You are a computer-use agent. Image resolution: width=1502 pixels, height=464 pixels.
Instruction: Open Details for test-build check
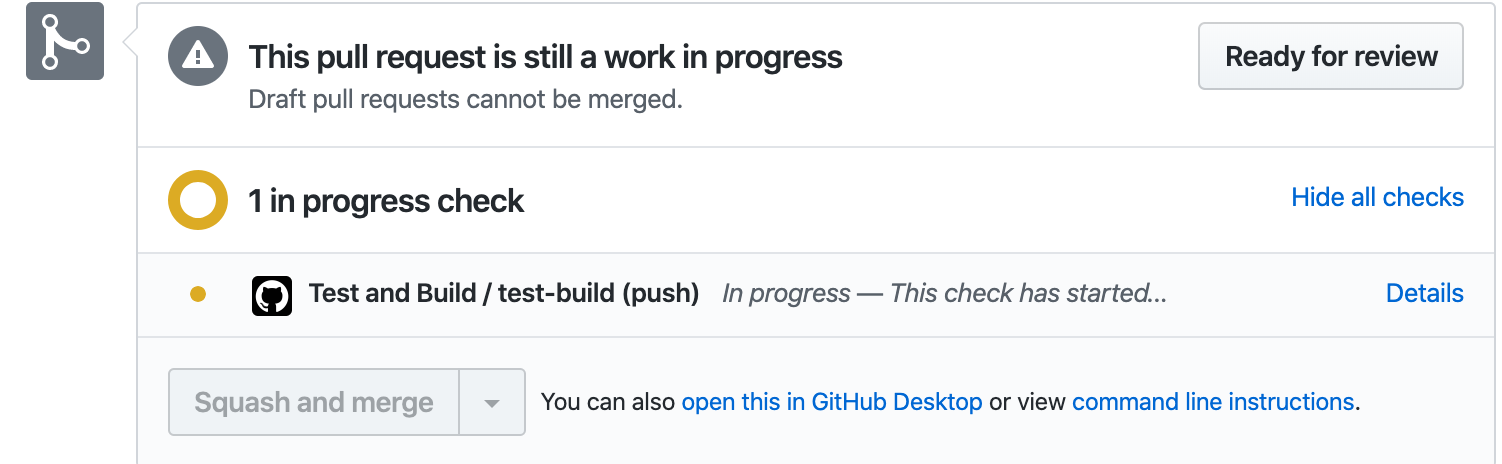point(1424,293)
